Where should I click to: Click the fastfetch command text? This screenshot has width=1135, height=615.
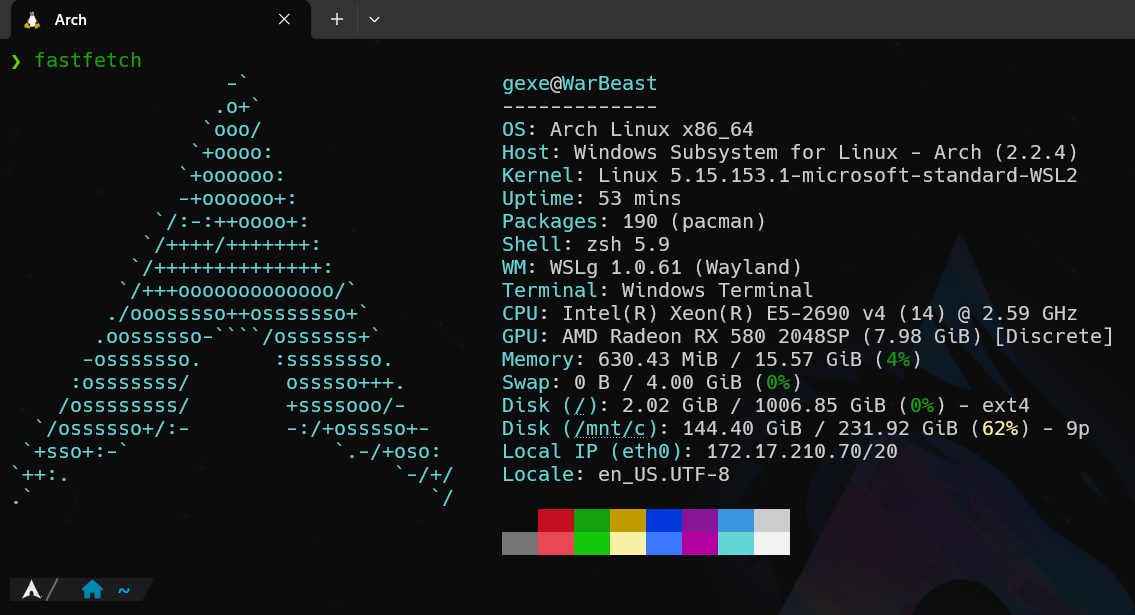click(88, 60)
